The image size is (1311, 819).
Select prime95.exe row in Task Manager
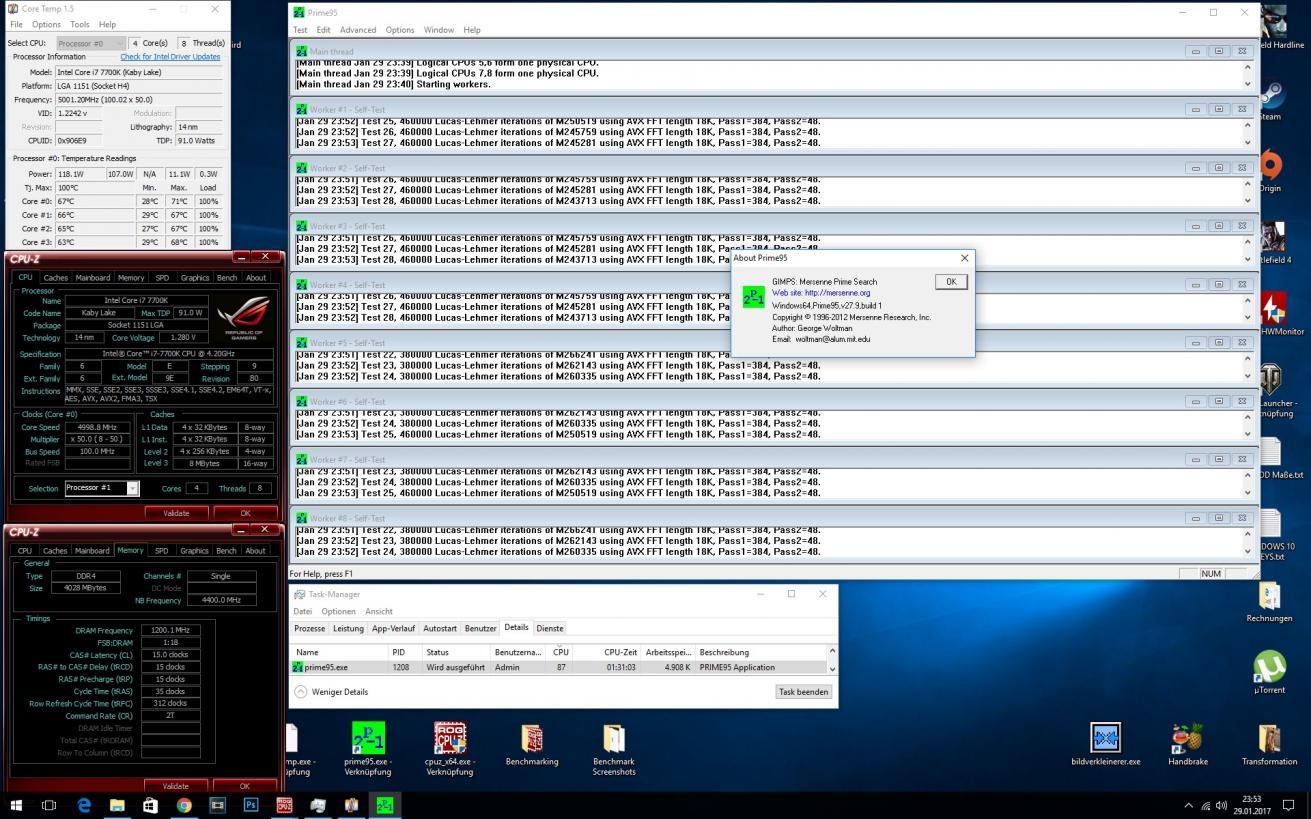point(559,667)
